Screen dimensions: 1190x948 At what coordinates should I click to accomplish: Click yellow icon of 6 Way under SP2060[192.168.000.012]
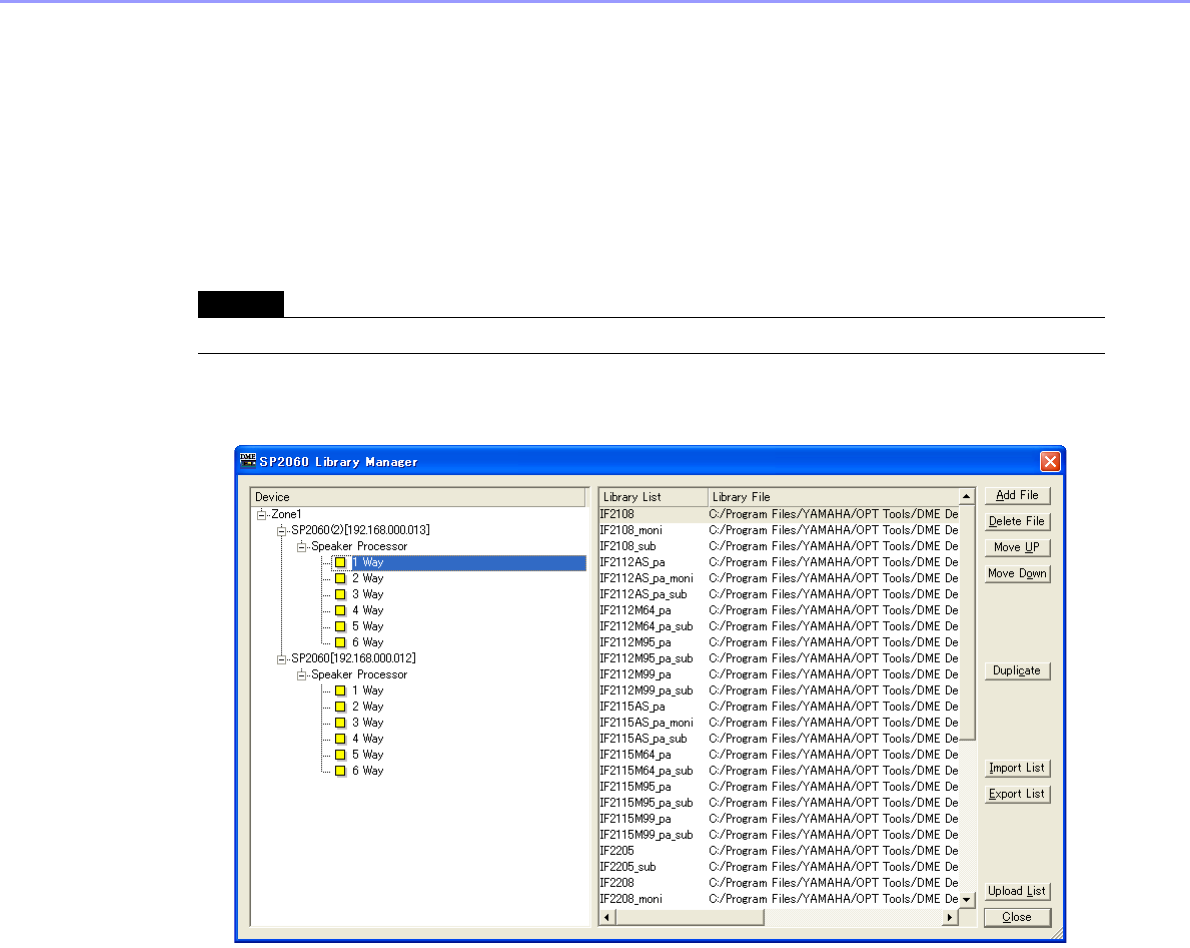click(340, 770)
